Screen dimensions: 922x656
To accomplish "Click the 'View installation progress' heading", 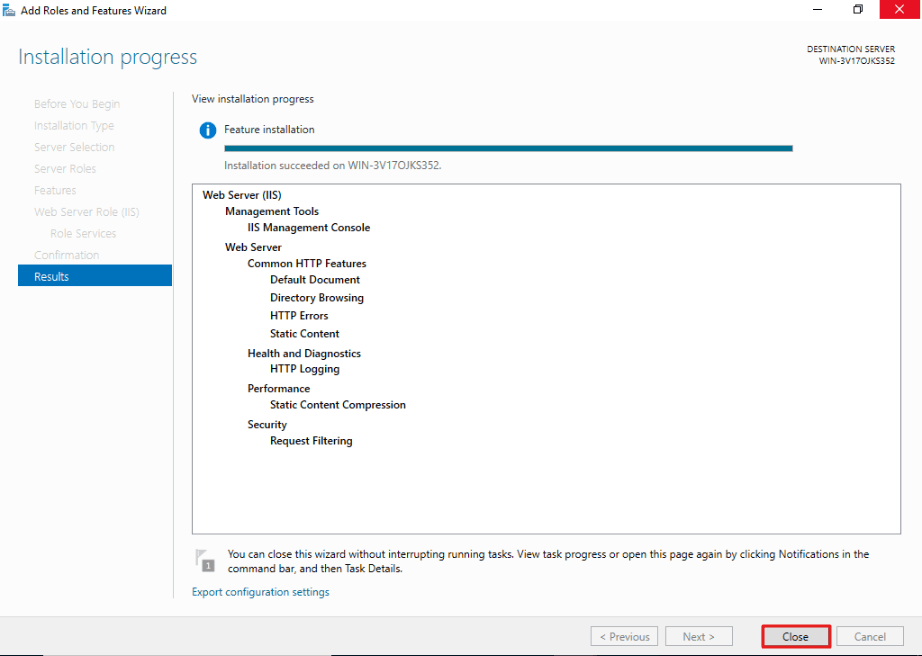I will coord(253,99).
